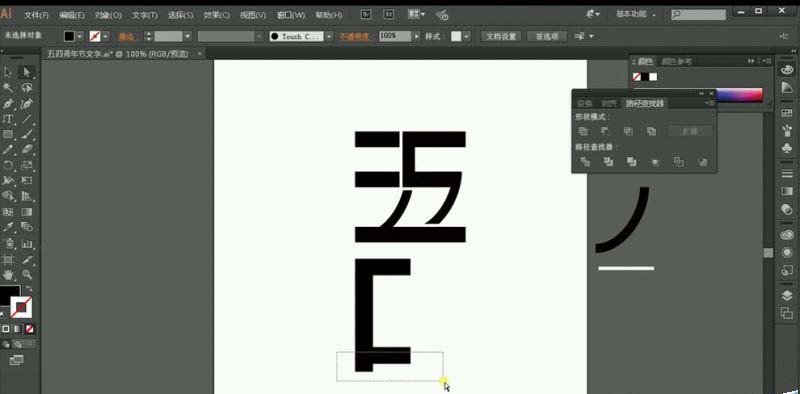This screenshot has height=394, width=800.
Task: Select the Pen tool
Action: [x=8, y=104]
